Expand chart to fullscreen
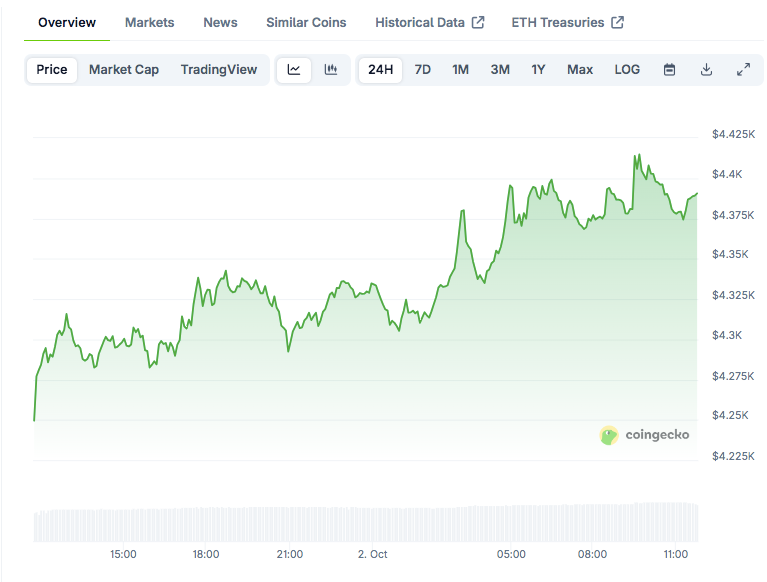The width and height of the screenshot is (767, 582). pyautogui.click(x=743, y=70)
